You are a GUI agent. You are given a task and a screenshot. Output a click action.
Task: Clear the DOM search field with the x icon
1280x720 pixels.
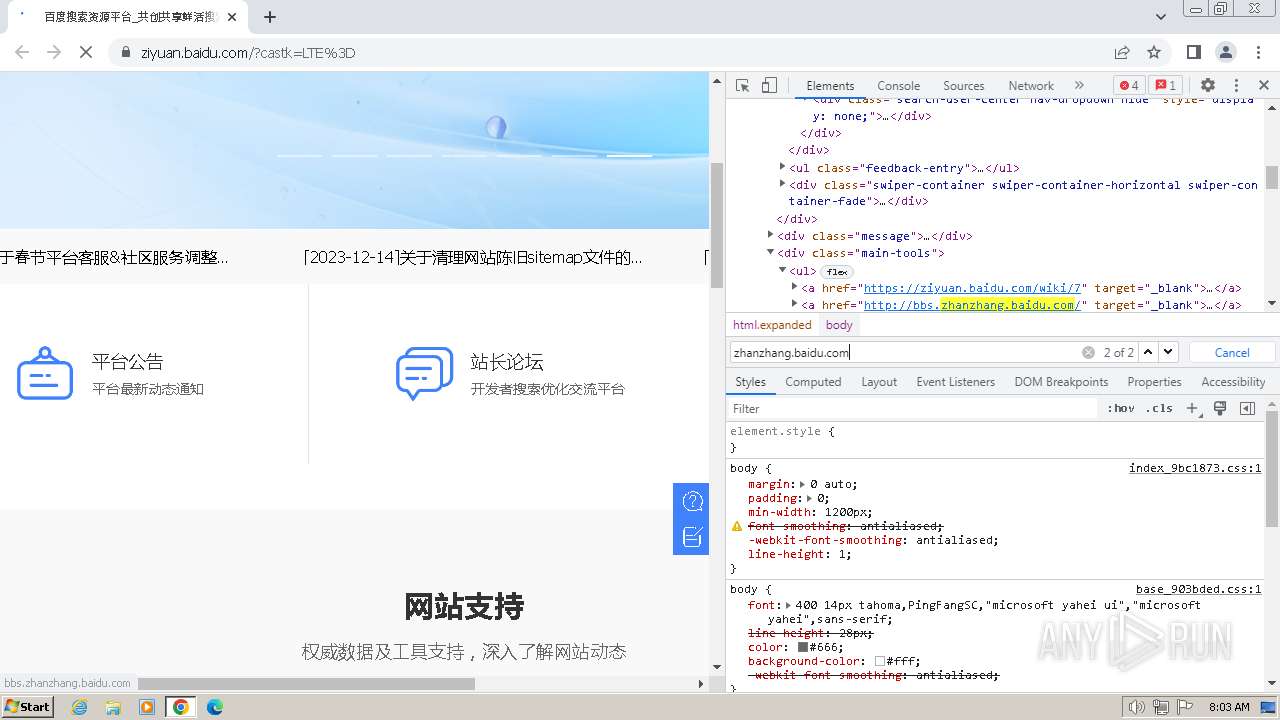point(1088,352)
